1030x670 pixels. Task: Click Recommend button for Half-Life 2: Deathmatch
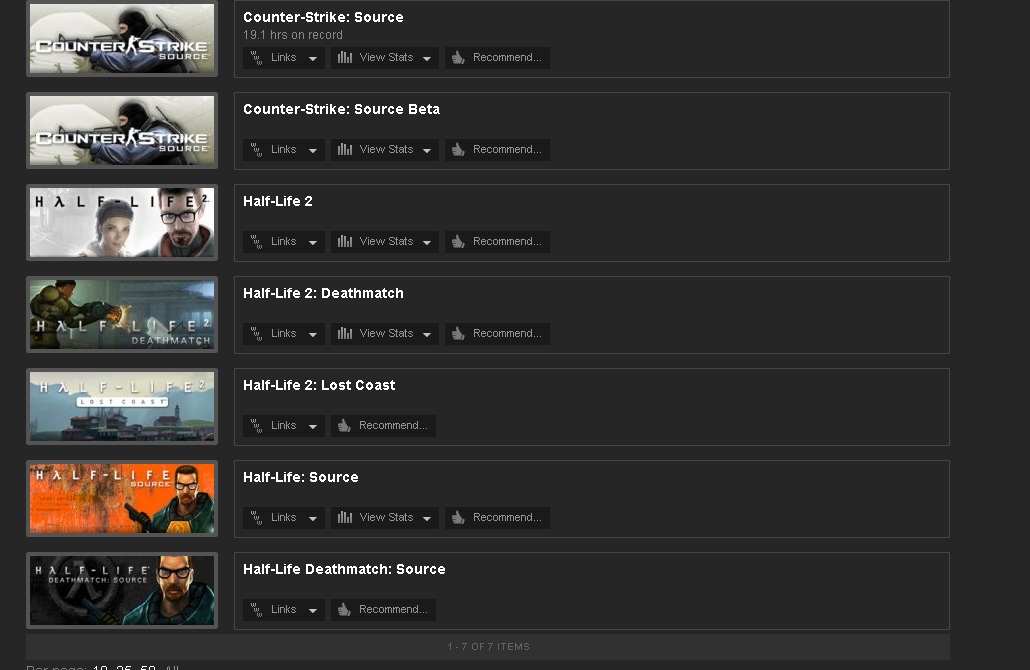(497, 334)
